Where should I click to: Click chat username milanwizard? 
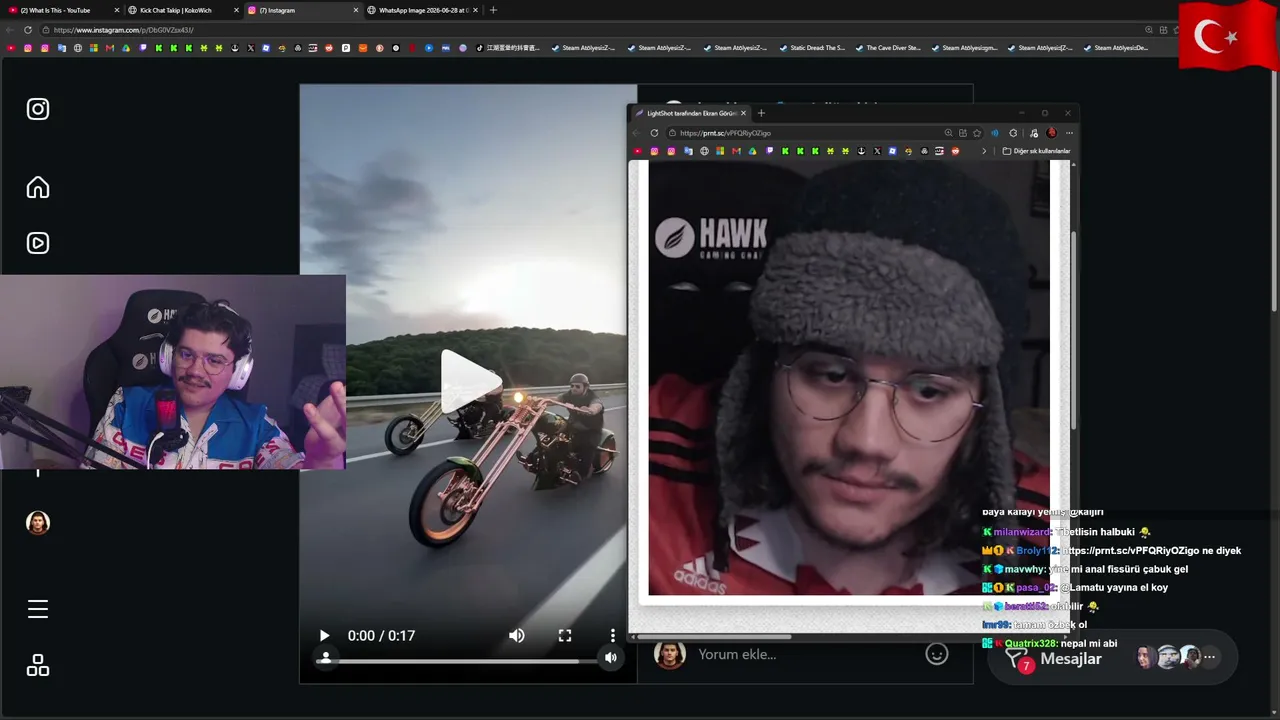(1022, 532)
